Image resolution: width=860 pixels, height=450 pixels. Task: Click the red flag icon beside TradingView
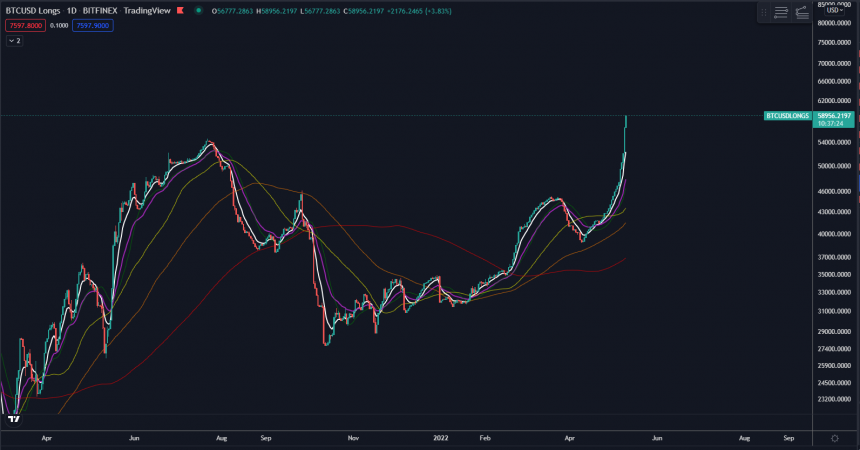pyautogui.click(x=179, y=10)
